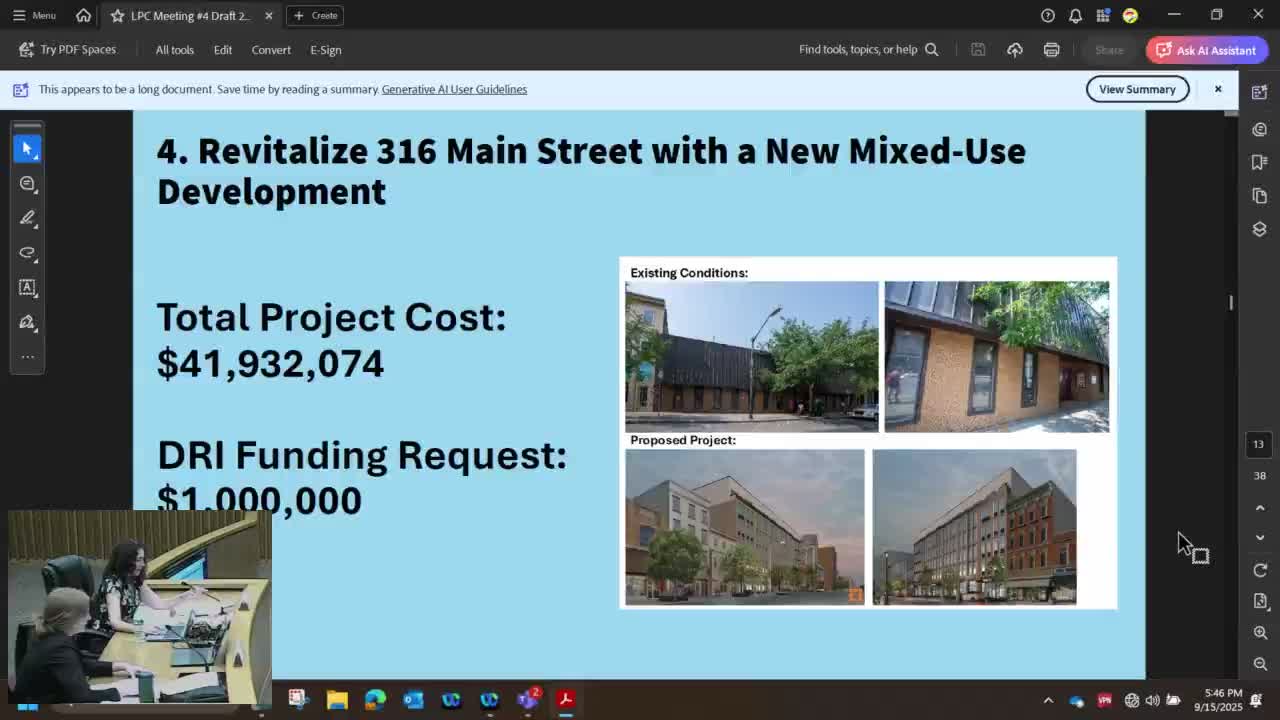The height and width of the screenshot is (720, 1280).
Task: Open the Bookmarks panel in right sidebar
Action: pos(1259,162)
